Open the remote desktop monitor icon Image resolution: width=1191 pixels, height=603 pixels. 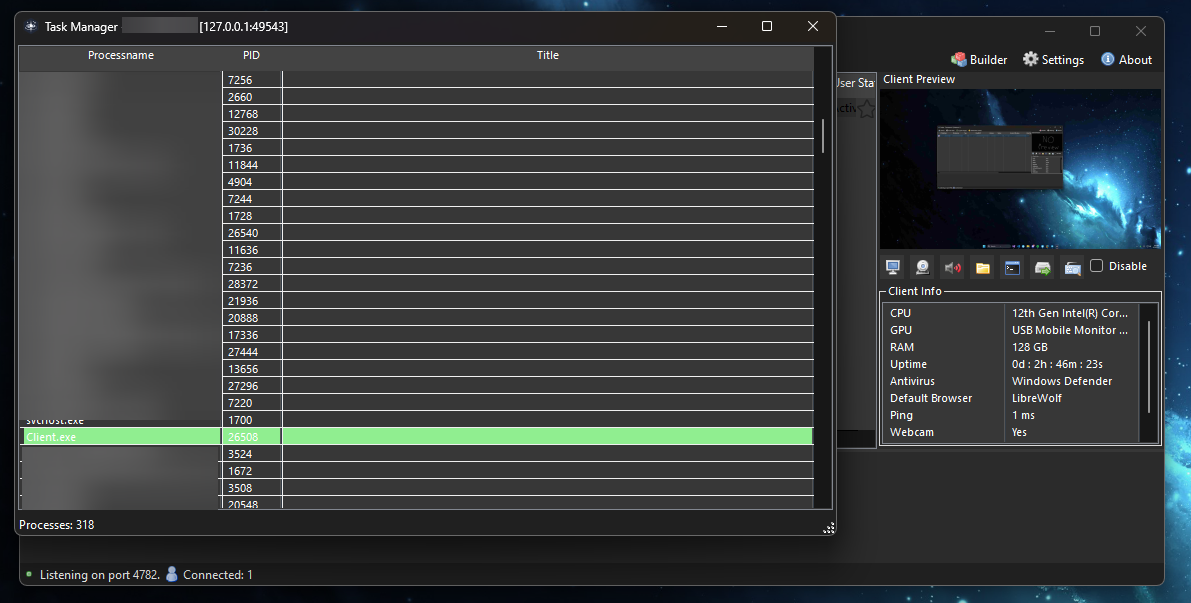892,266
